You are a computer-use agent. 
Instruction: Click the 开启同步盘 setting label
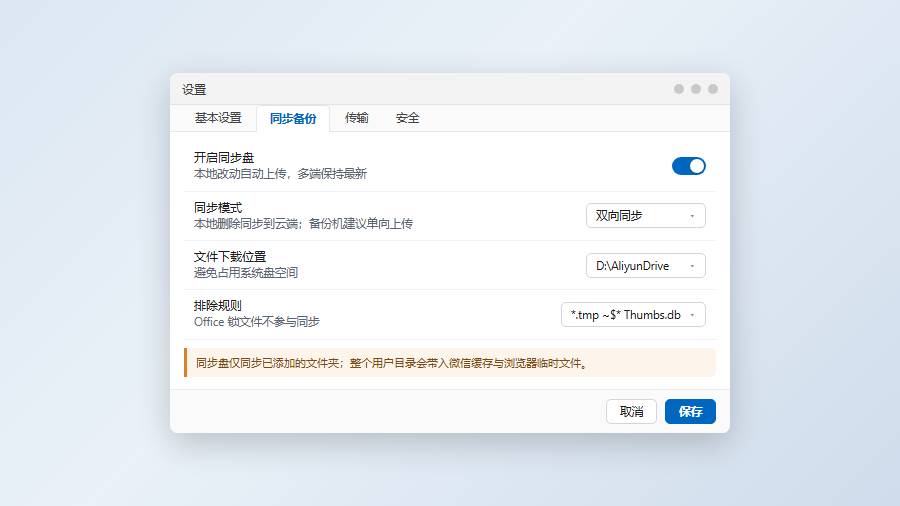[224, 158]
